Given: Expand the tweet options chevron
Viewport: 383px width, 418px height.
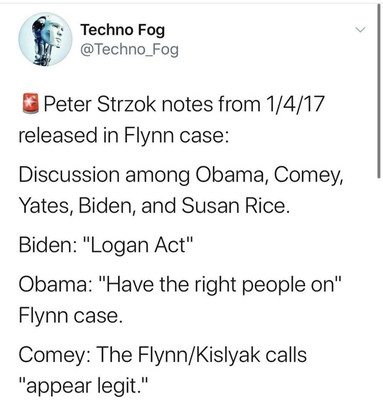Looking at the screenshot, I should [x=360, y=30].
